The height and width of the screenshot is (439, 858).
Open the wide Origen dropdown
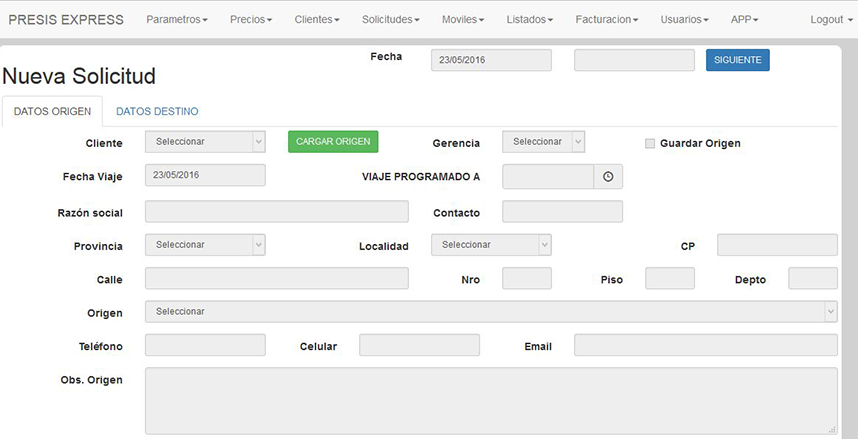tap(491, 312)
